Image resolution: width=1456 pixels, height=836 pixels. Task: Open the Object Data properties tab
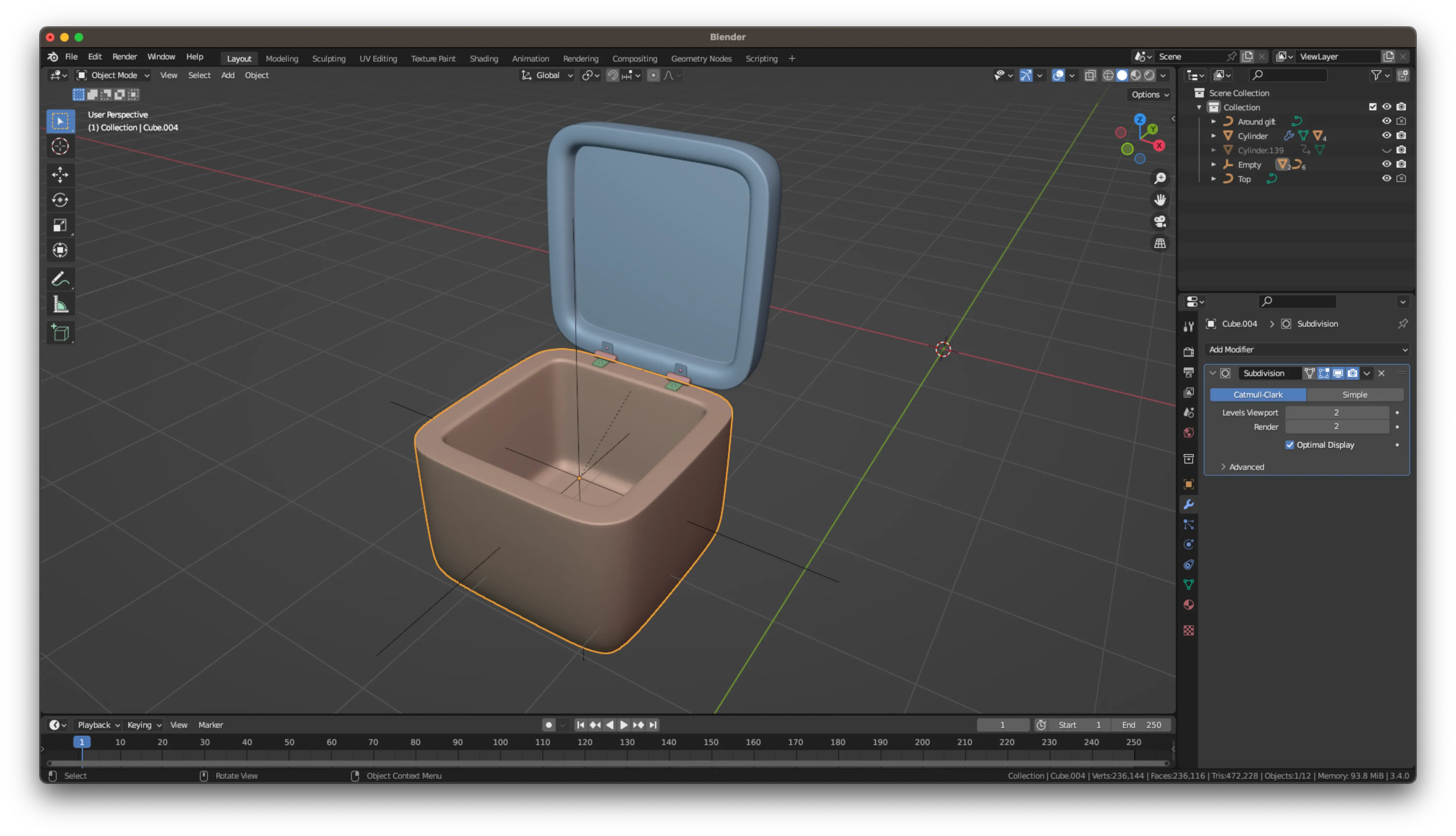click(x=1188, y=585)
